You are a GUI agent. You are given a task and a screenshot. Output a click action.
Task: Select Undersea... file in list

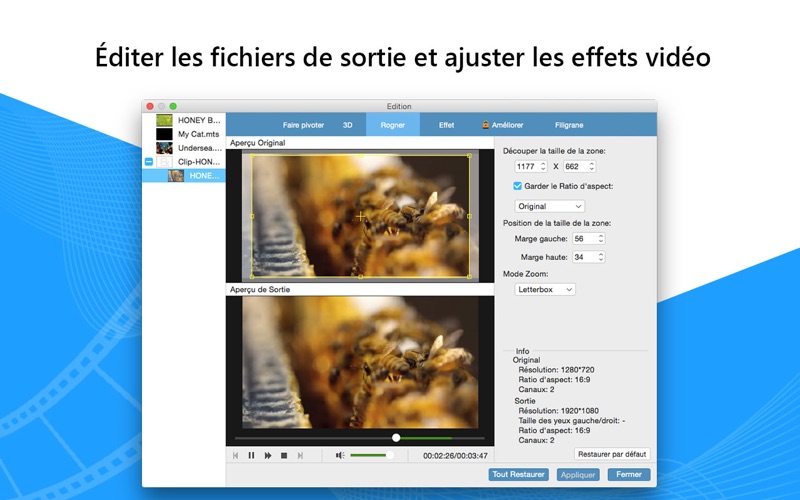click(184, 148)
